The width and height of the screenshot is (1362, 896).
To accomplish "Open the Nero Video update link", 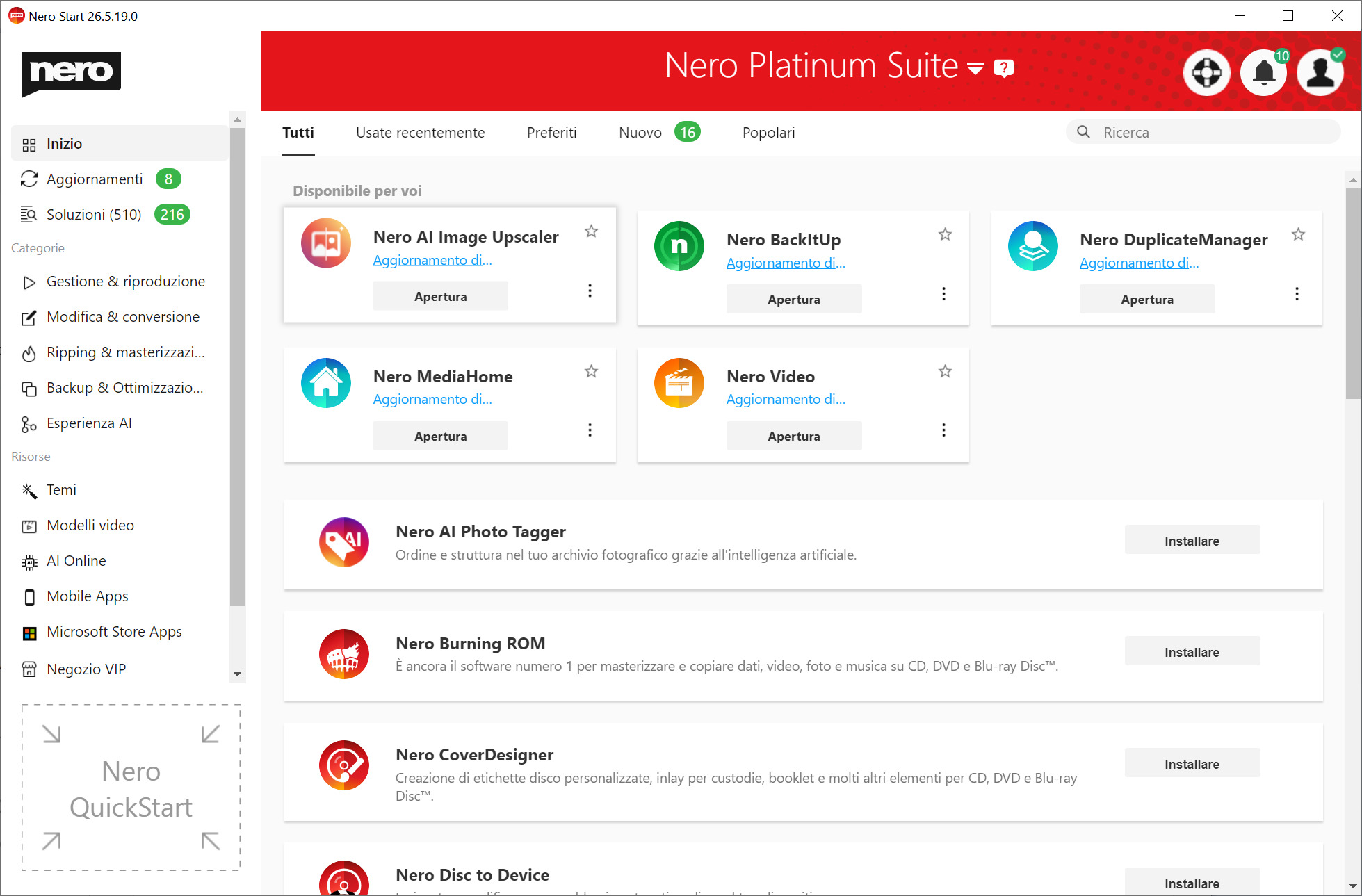I will [785, 399].
